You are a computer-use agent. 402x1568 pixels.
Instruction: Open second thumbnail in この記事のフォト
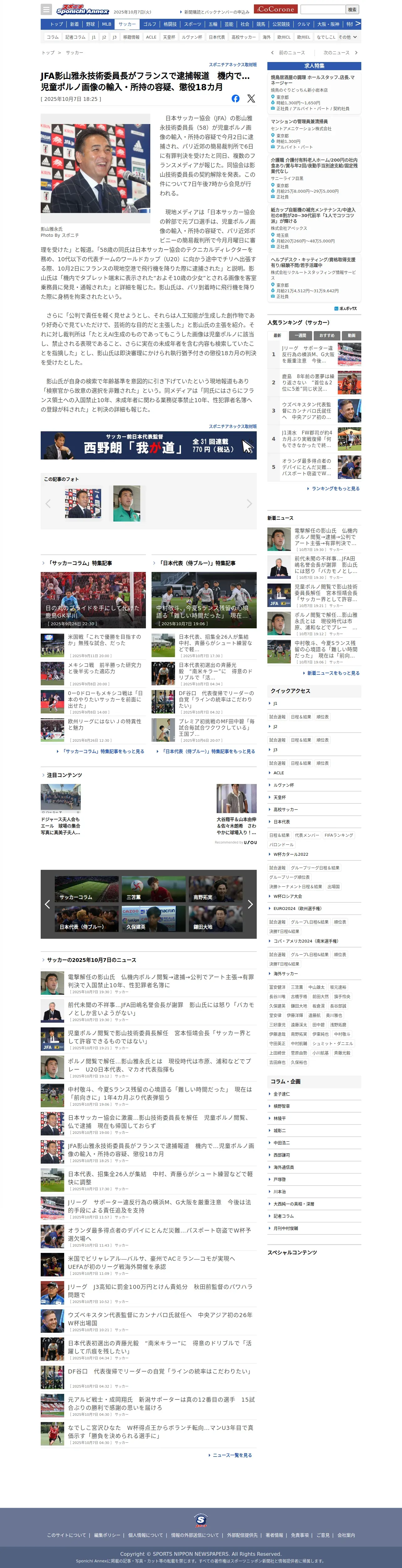coord(126,503)
